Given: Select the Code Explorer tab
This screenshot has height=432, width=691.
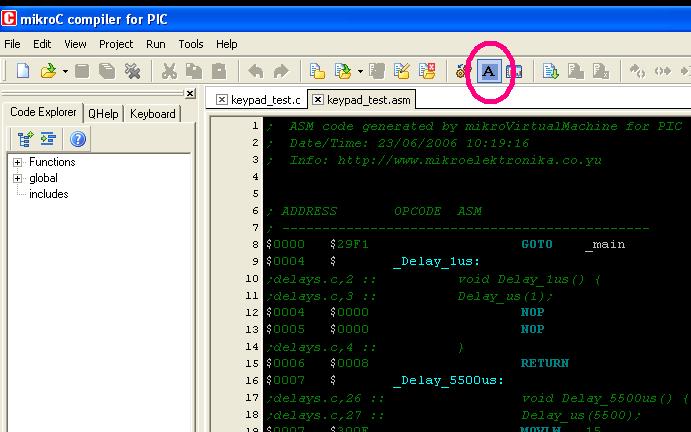Looking at the screenshot, I should pos(43,112).
